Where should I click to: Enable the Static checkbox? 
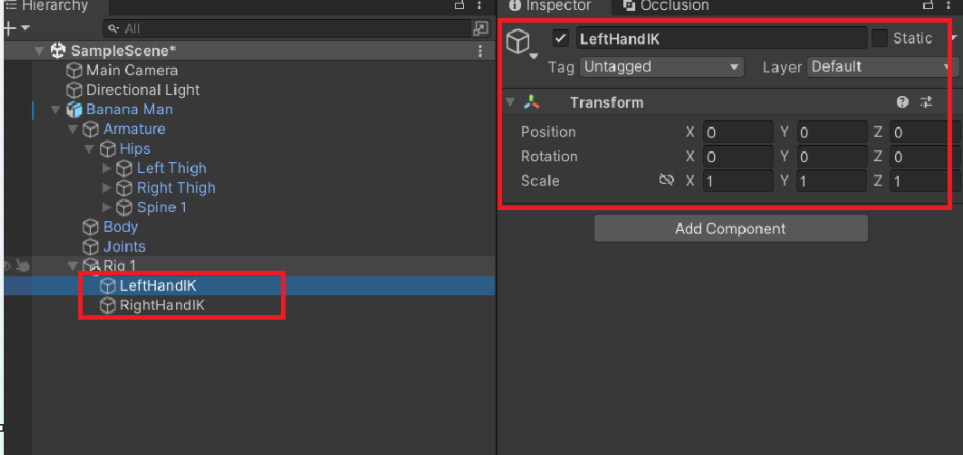880,38
